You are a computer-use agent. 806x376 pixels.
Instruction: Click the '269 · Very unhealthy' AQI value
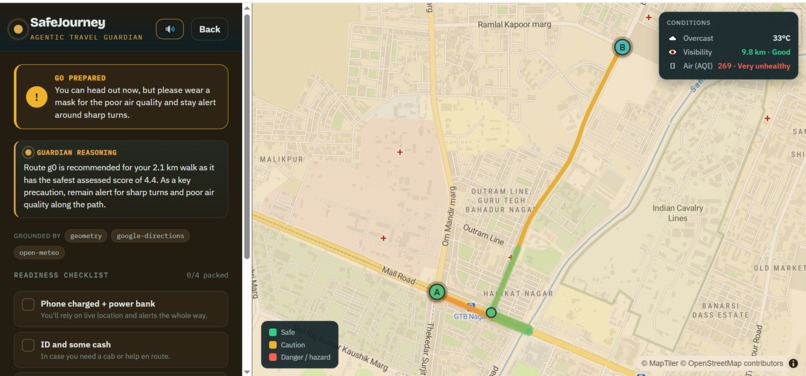754,66
